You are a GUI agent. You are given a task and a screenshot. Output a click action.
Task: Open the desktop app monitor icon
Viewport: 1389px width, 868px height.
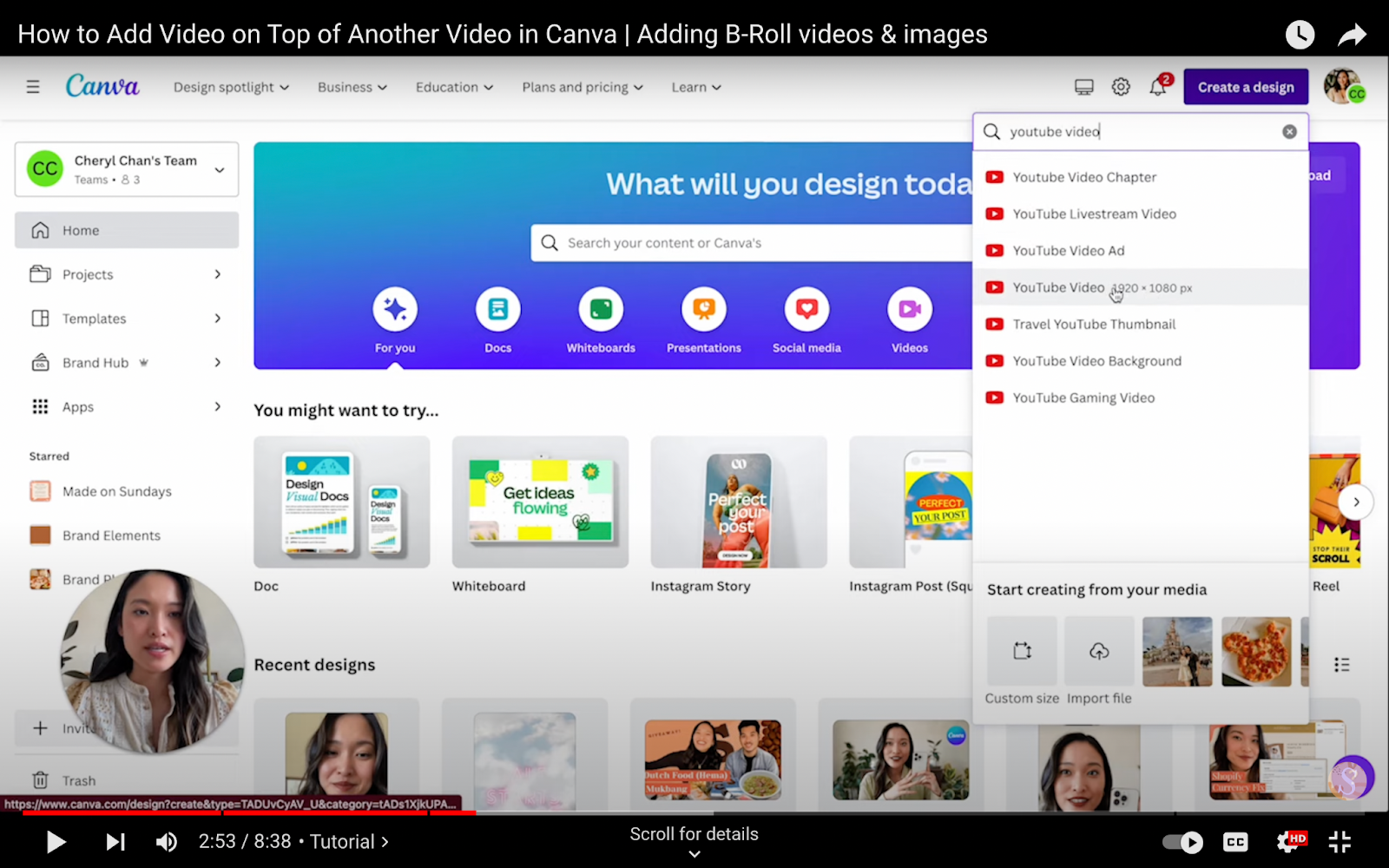coord(1084,87)
